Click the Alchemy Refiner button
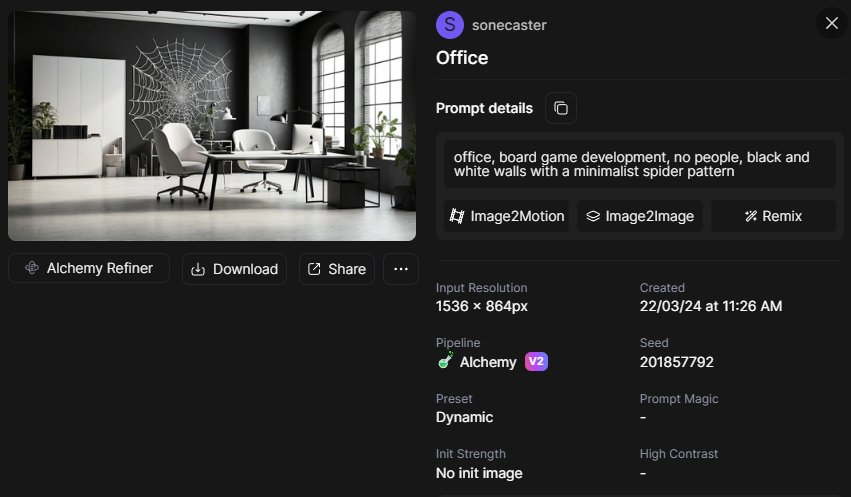This screenshot has width=851, height=497. click(89, 268)
